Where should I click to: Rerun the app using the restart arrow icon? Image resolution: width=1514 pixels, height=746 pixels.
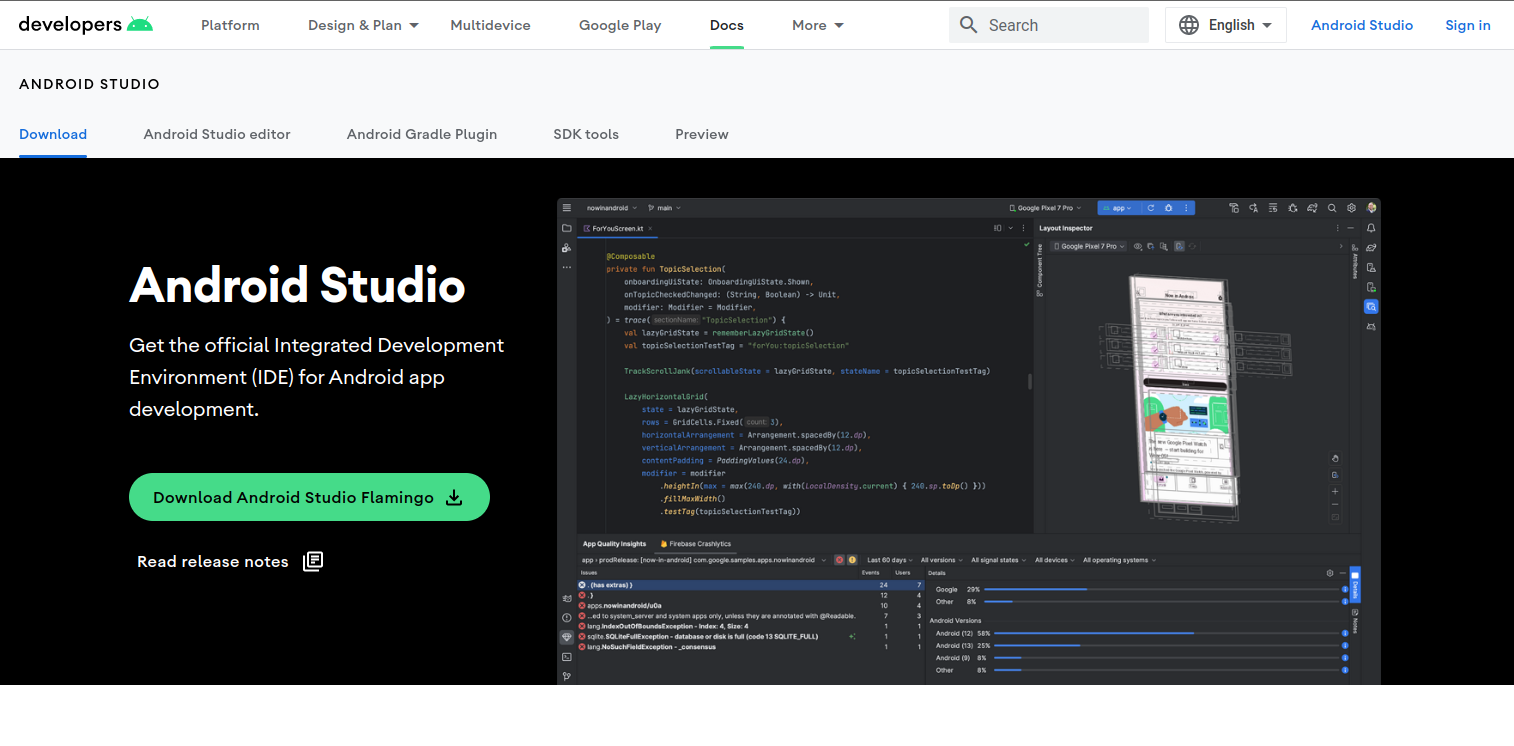pos(1151,208)
